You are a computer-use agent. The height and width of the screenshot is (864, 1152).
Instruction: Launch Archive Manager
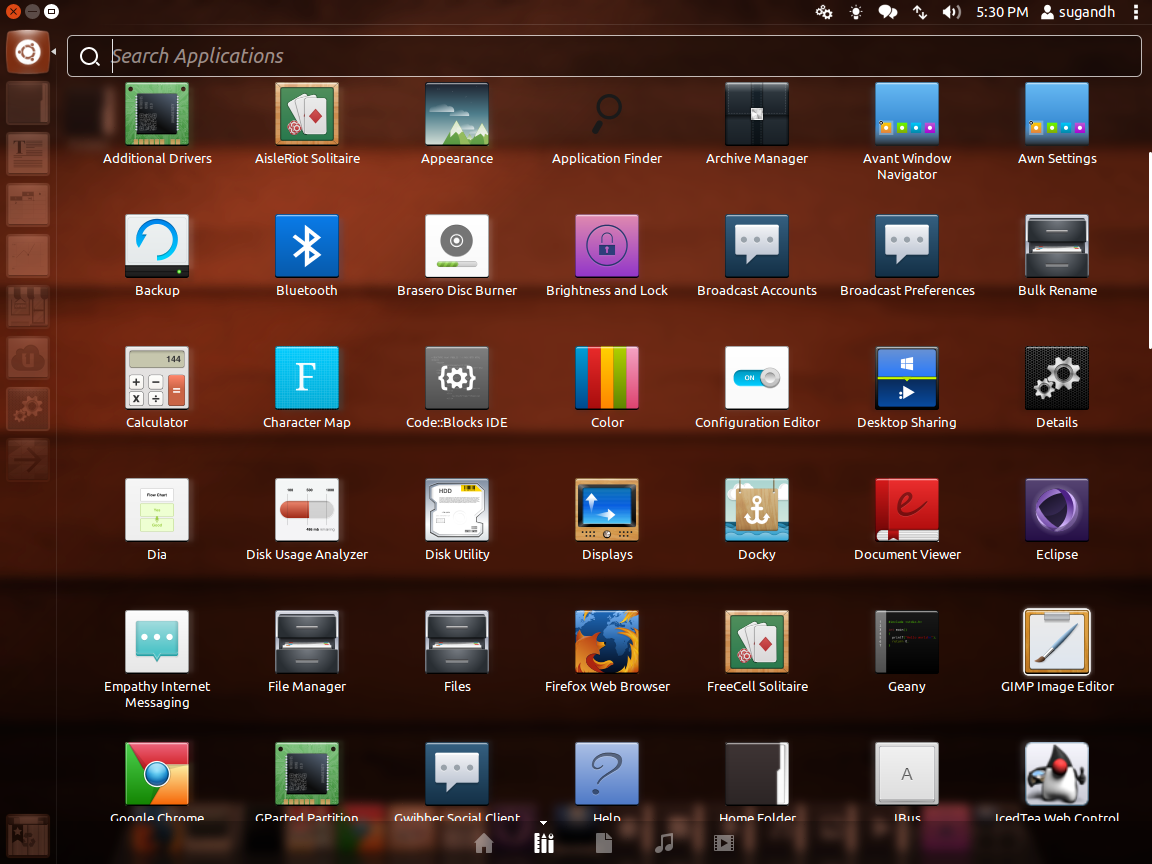tap(757, 115)
